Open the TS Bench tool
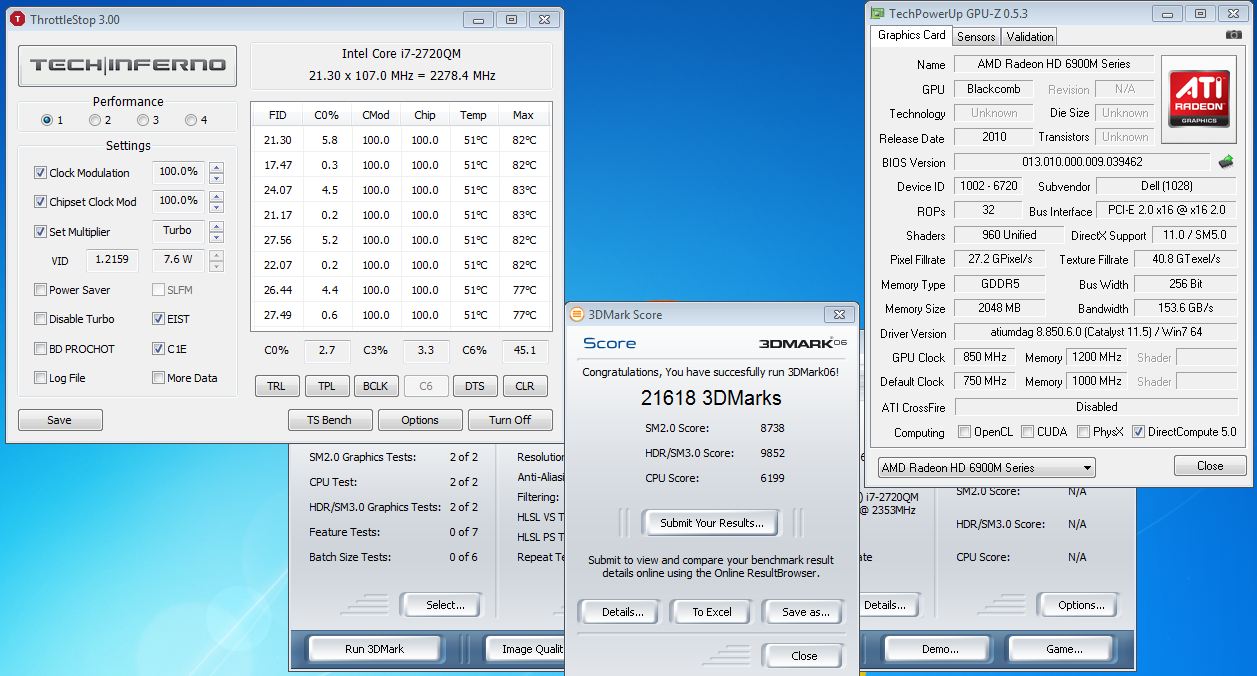 [x=330, y=420]
